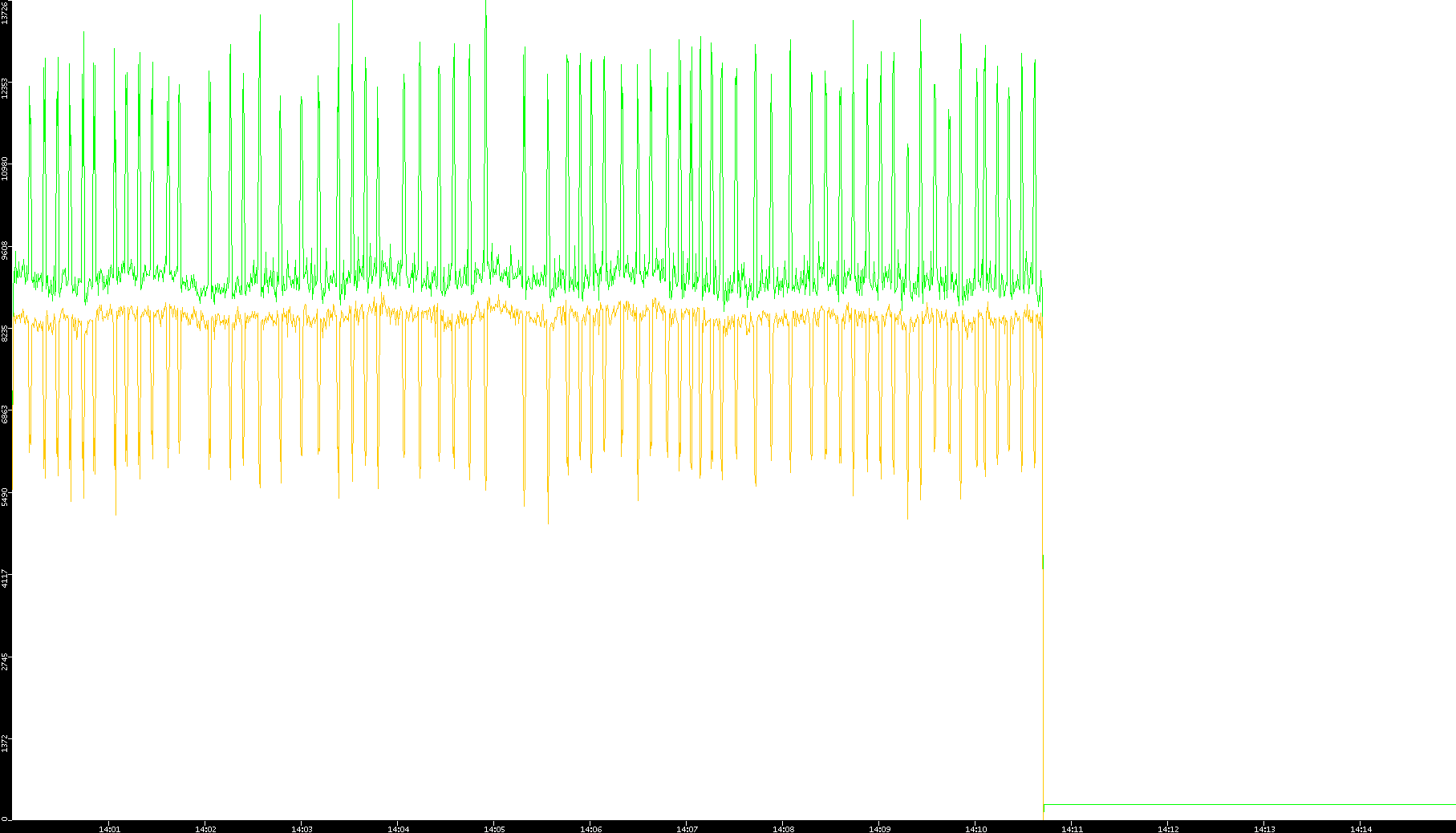Image resolution: width=1456 pixels, height=833 pixels.
Task: Pick the 9608 y-axis label
Action: pos(5,251)
